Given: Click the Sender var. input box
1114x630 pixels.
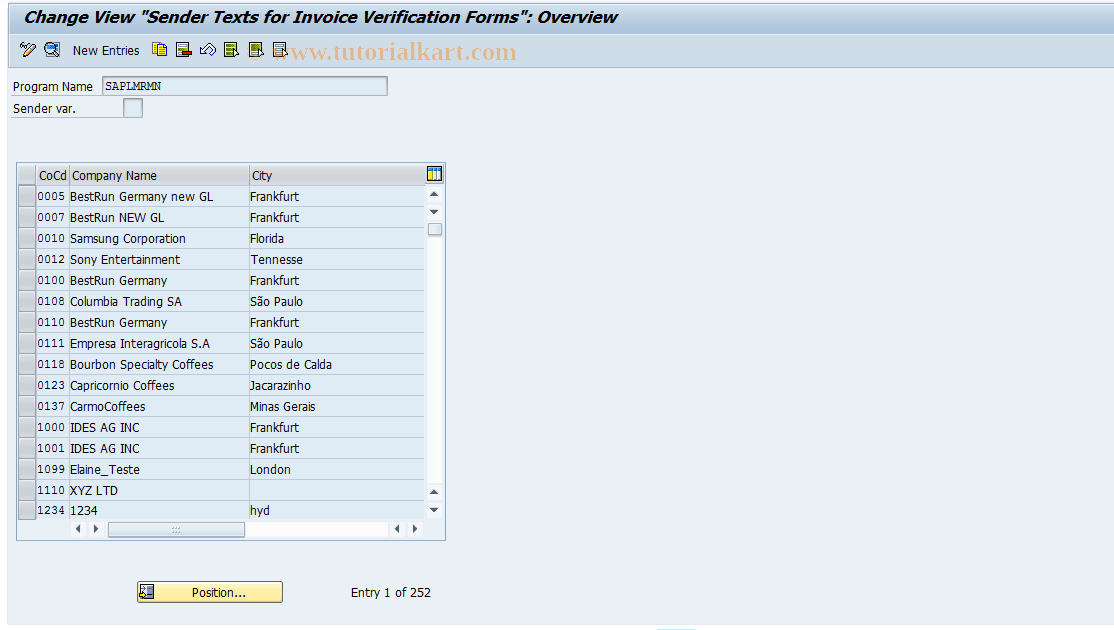Looking at the screenshot, I should (x=133, y=108).
